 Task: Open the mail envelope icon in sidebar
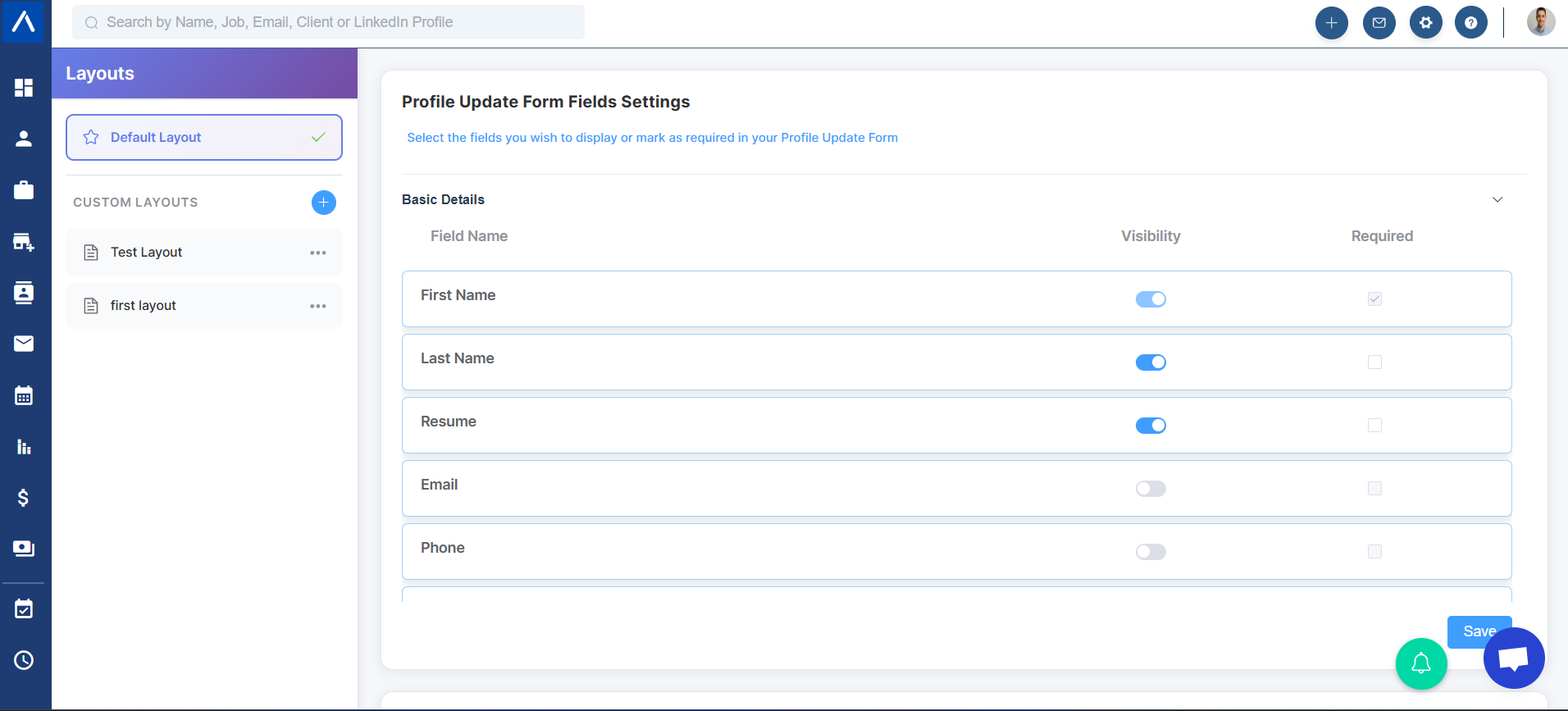[x=24, y=344]
